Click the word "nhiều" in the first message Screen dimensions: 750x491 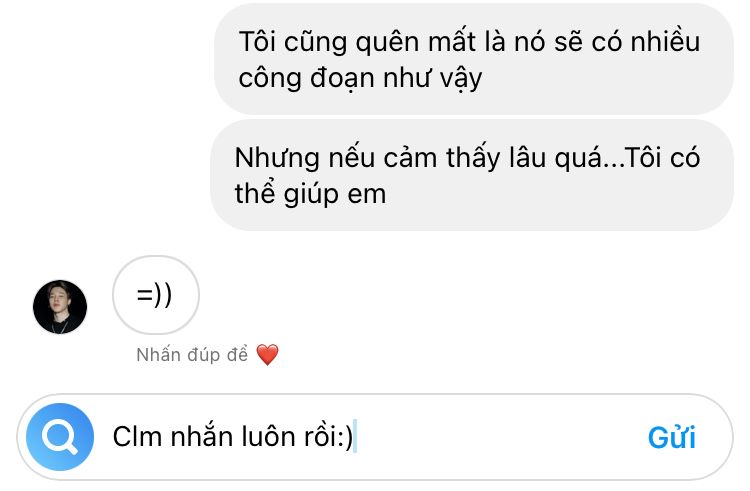[x=665, y=42]
